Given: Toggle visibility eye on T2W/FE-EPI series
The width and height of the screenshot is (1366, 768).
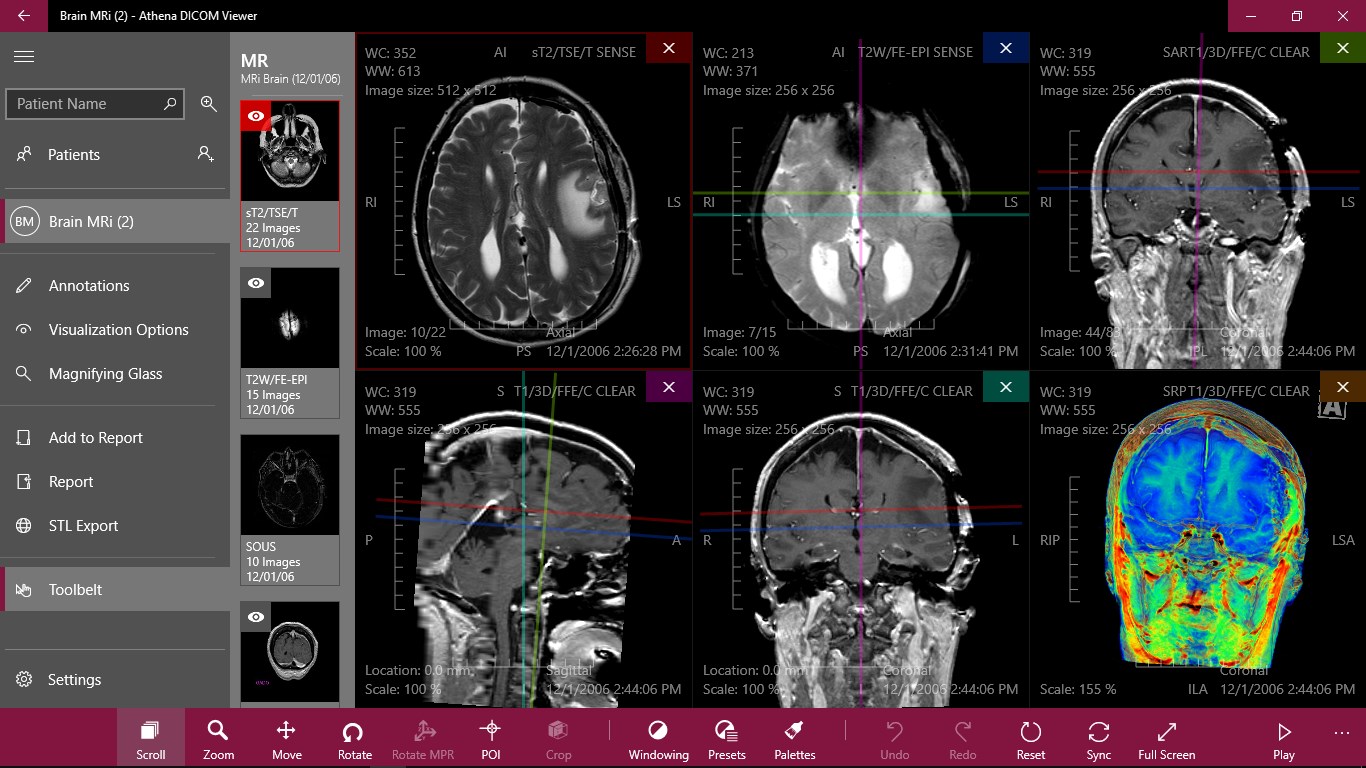Looking at the screenshot, I should [256, 283].
